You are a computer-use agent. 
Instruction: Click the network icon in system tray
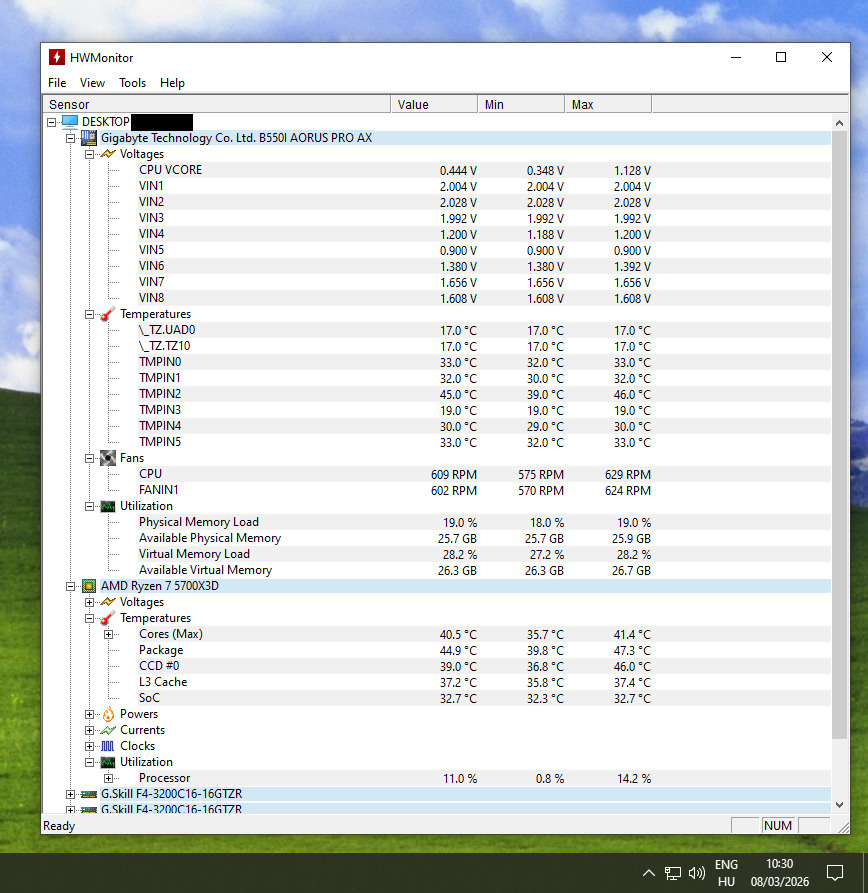click(x=673, y=873)
